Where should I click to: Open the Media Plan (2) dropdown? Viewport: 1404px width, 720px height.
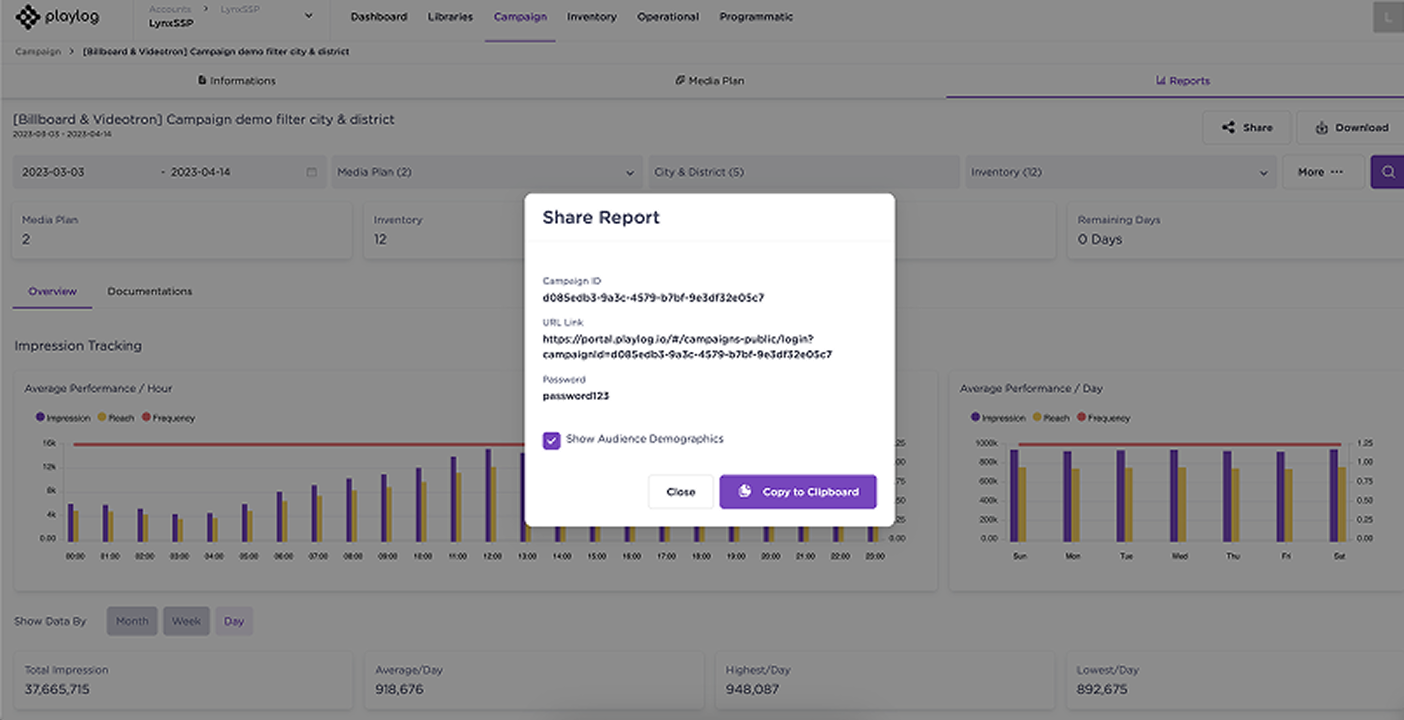point(486,172)
